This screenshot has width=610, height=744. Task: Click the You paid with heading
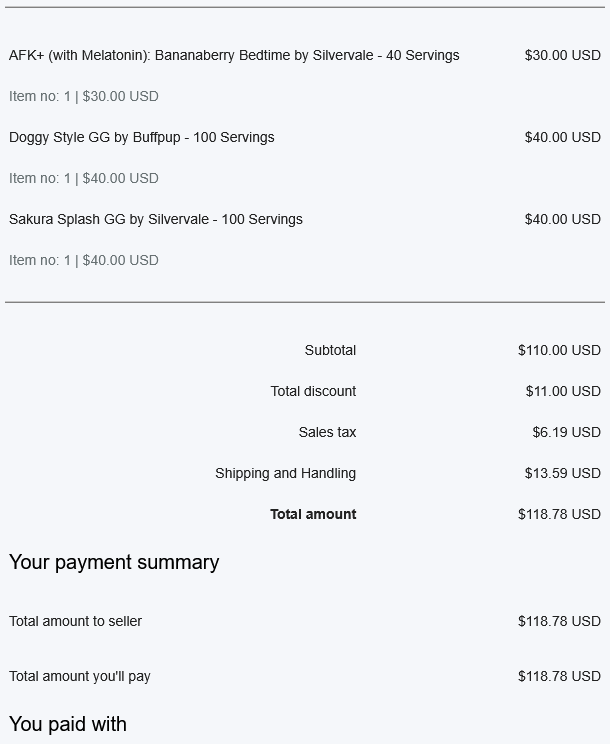point(68,724)
